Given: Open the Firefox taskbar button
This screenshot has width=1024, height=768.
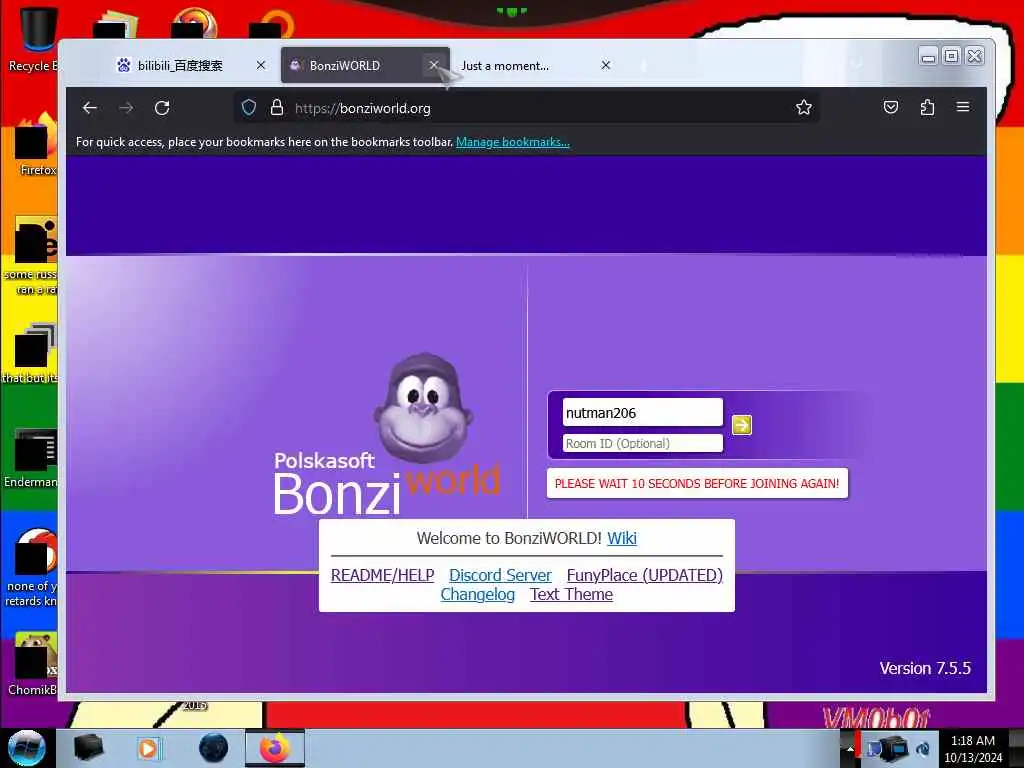Looking at the screenshot, I should (275, 748).
